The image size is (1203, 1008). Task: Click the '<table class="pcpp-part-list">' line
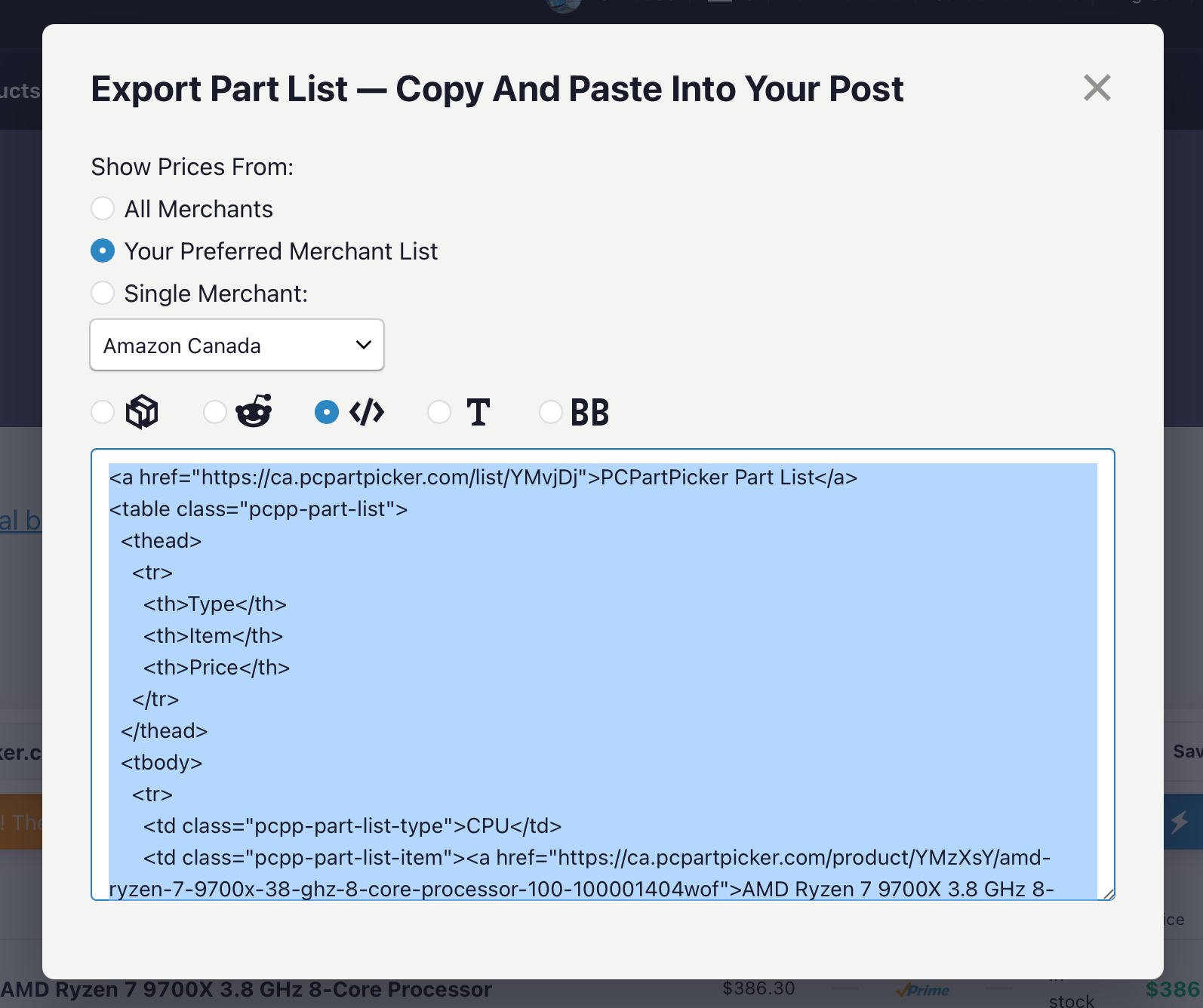[258, 509]
